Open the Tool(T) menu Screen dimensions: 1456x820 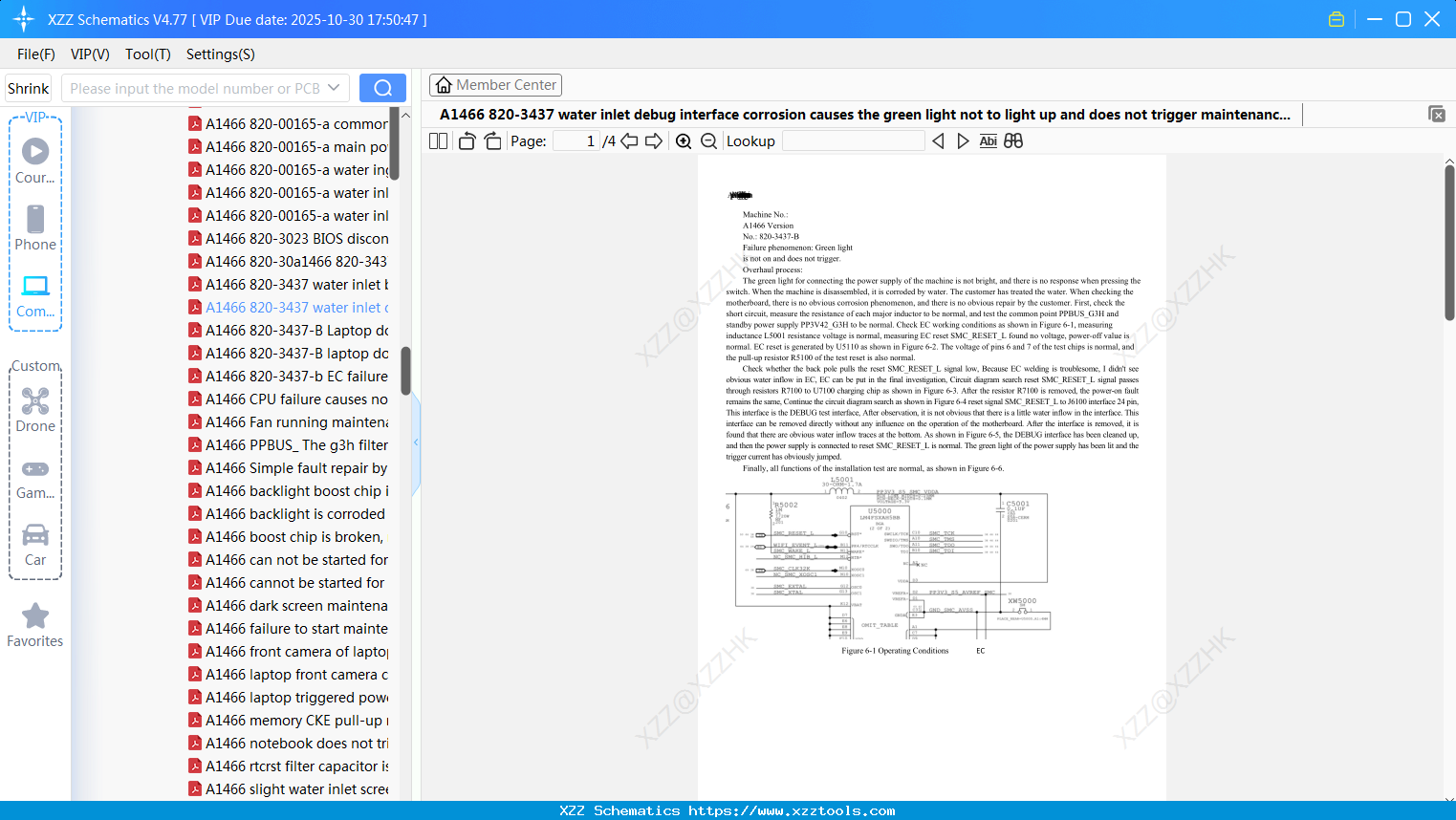[x=148, y=54]
